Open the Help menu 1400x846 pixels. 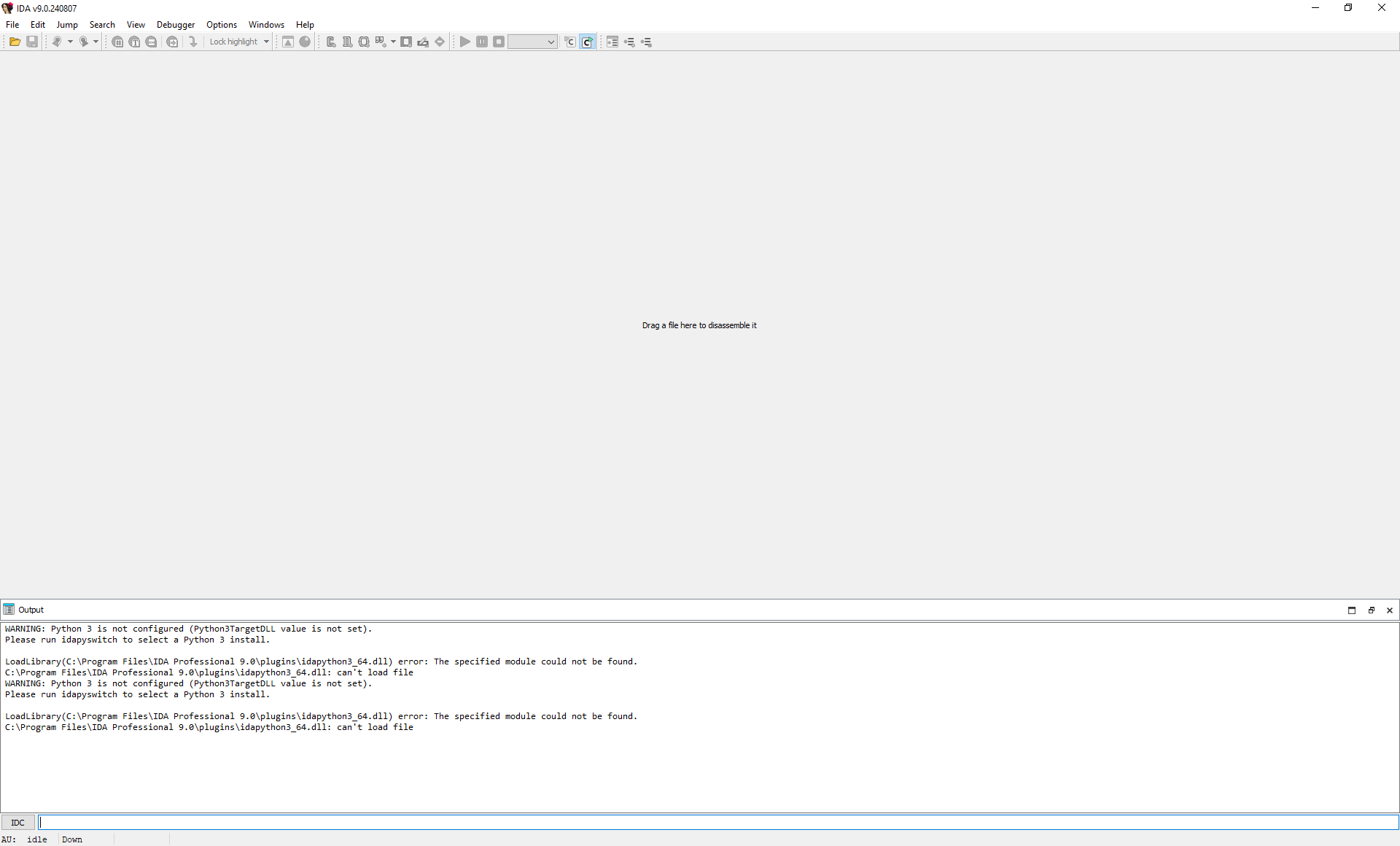pyautogui.click(x=305, y=24)
